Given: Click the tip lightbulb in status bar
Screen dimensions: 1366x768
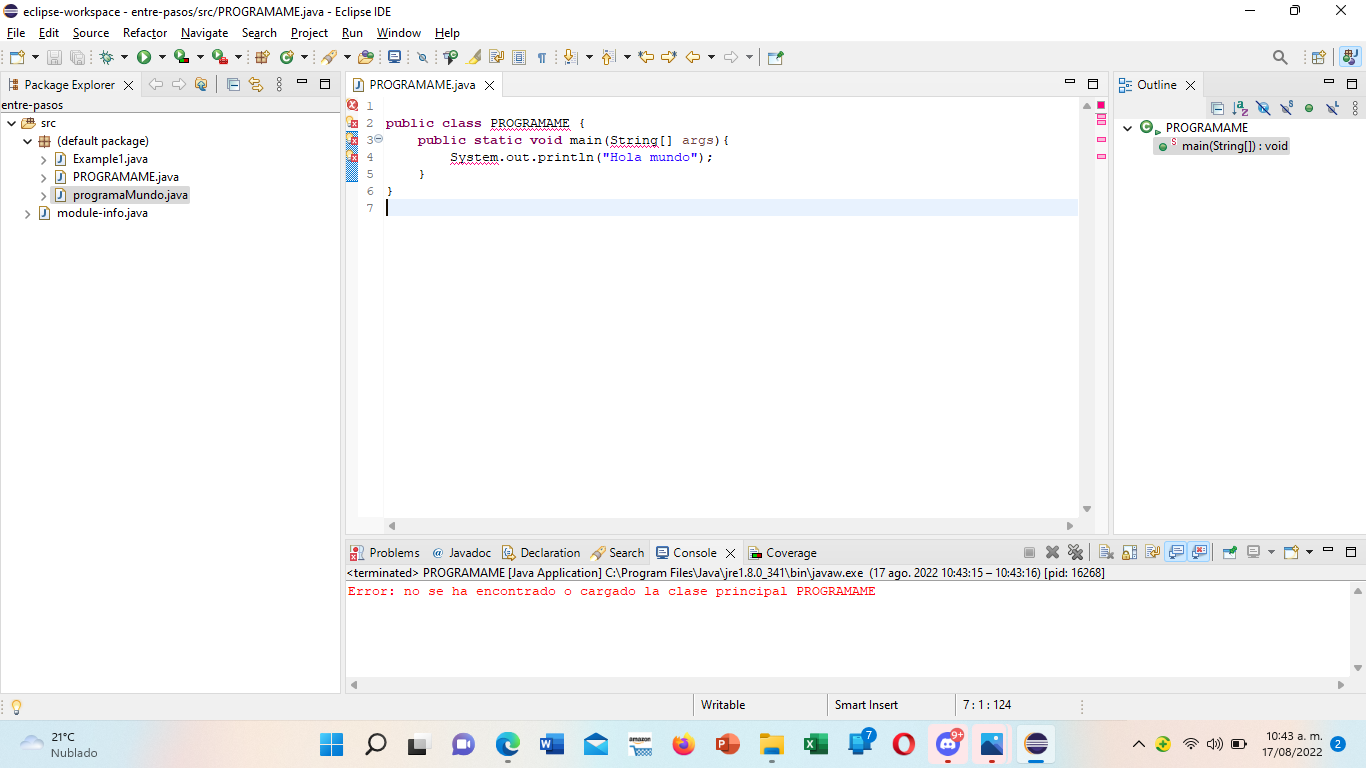Looking at the screenshot, I should [16, 706].
